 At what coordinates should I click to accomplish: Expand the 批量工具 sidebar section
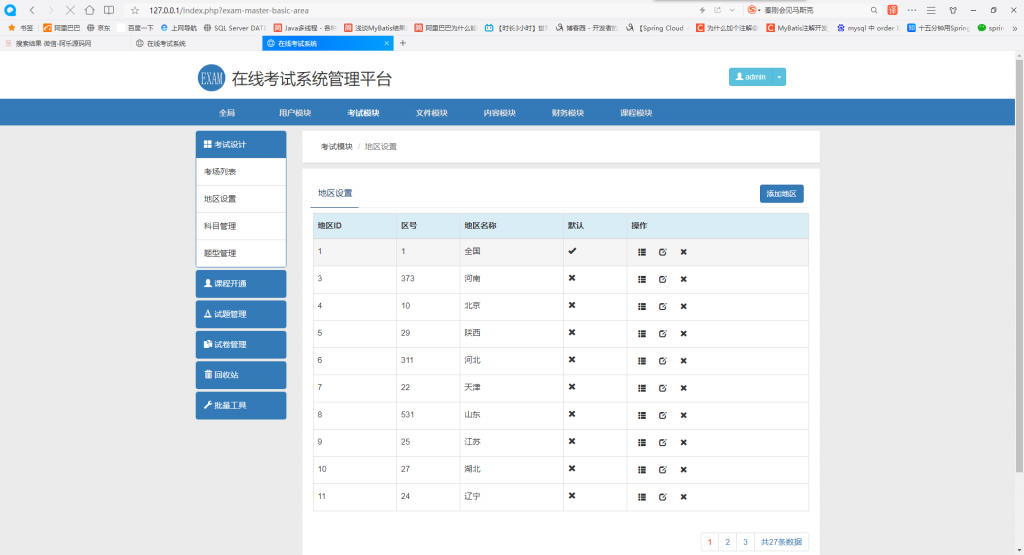click(241, 405)
